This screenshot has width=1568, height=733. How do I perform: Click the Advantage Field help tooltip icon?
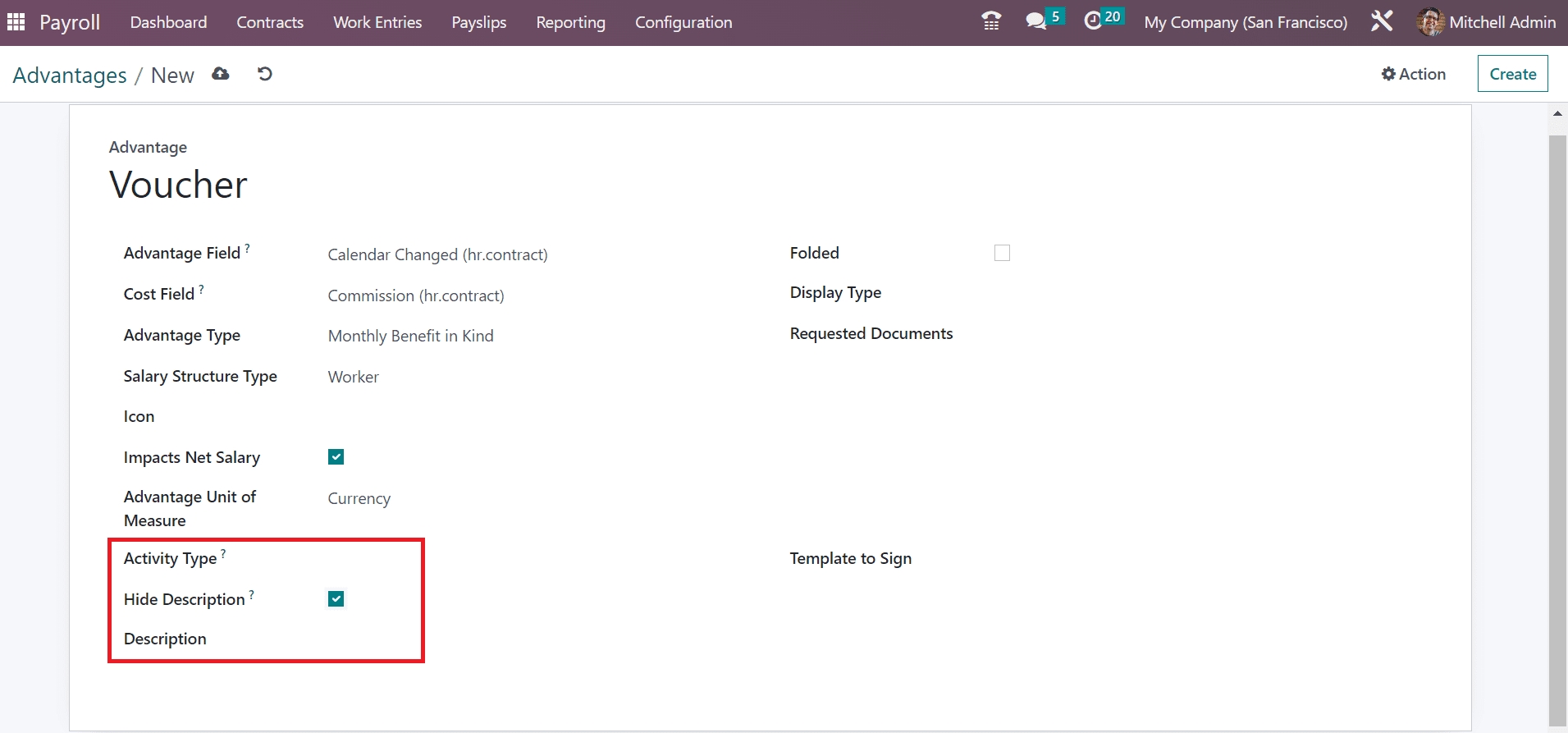248,248
